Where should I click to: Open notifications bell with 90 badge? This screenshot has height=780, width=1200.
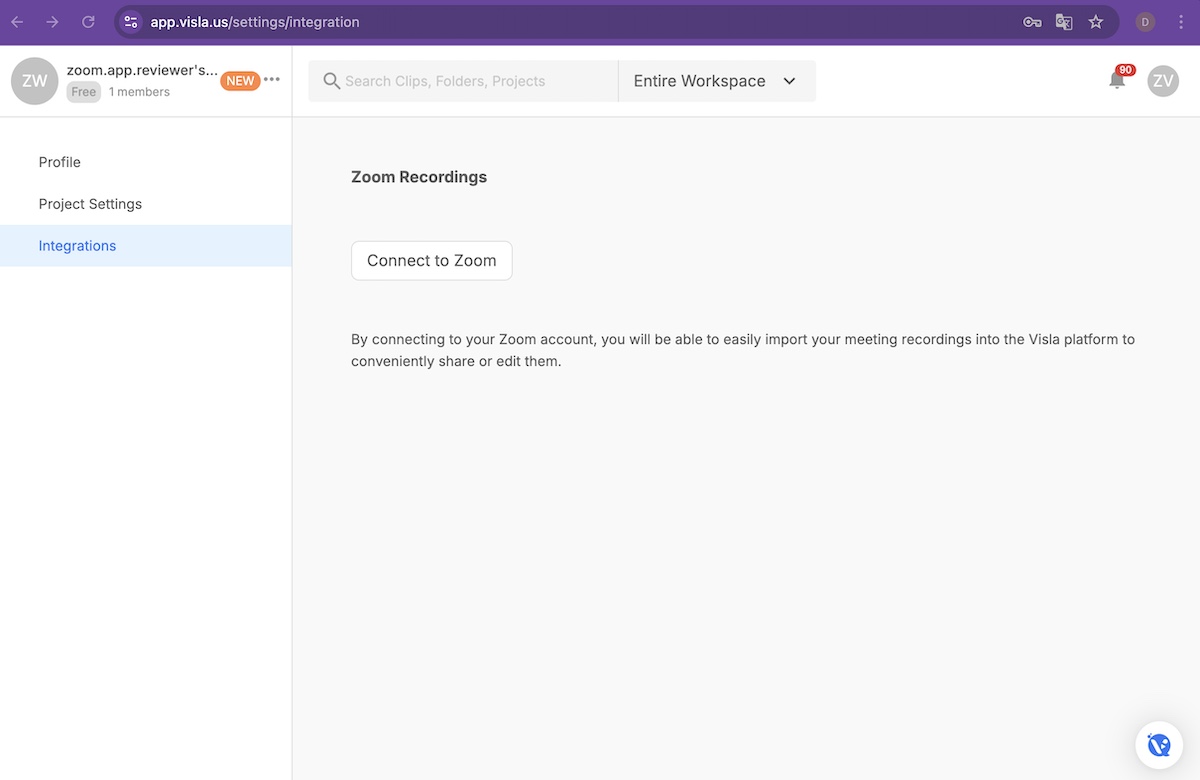pos(1118,79)
